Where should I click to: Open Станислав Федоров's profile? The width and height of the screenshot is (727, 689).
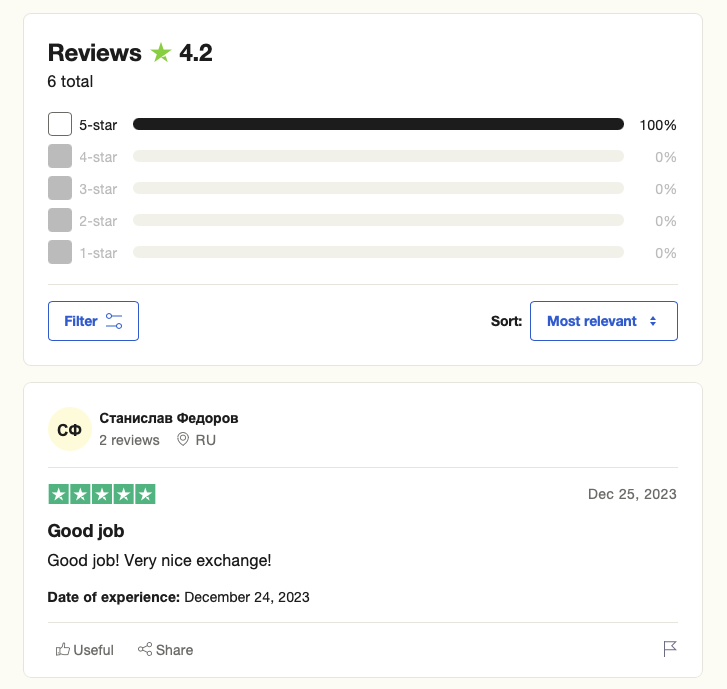click(x=169, y=418)
